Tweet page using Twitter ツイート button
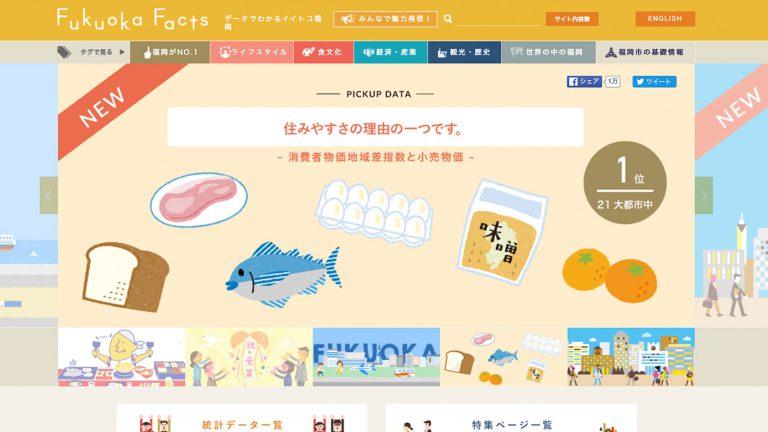Viewport: 768px width, 432px height. 654,81
